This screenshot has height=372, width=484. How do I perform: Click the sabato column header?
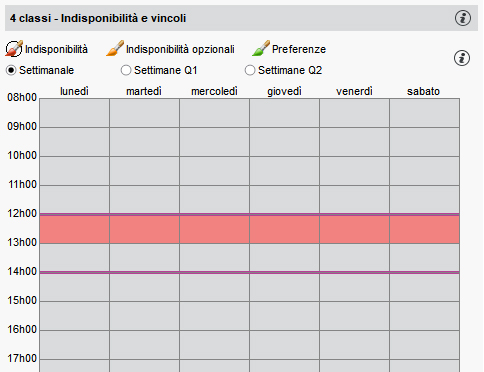point(423,91)
